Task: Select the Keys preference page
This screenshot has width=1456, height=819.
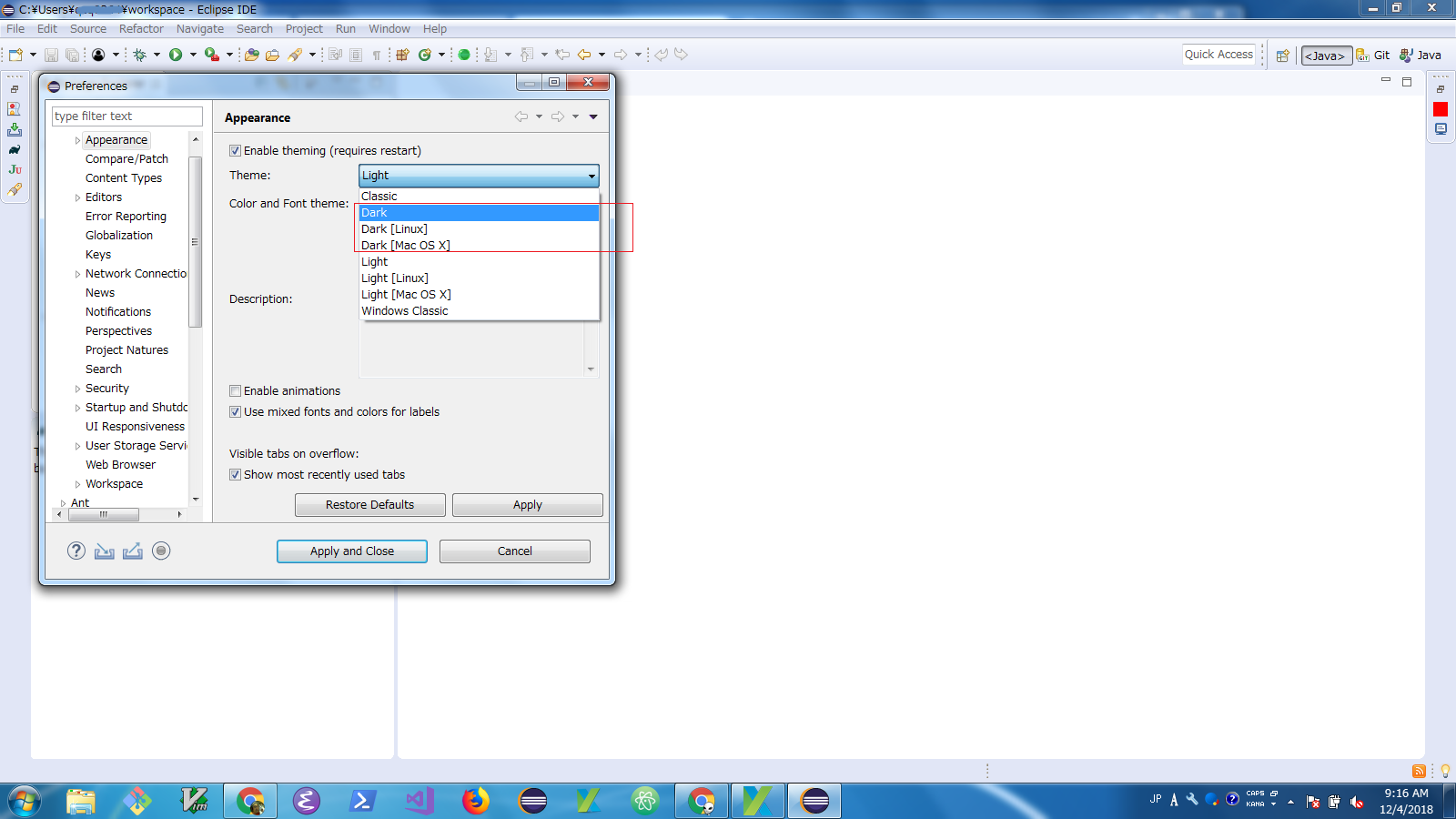Action: 98,255
